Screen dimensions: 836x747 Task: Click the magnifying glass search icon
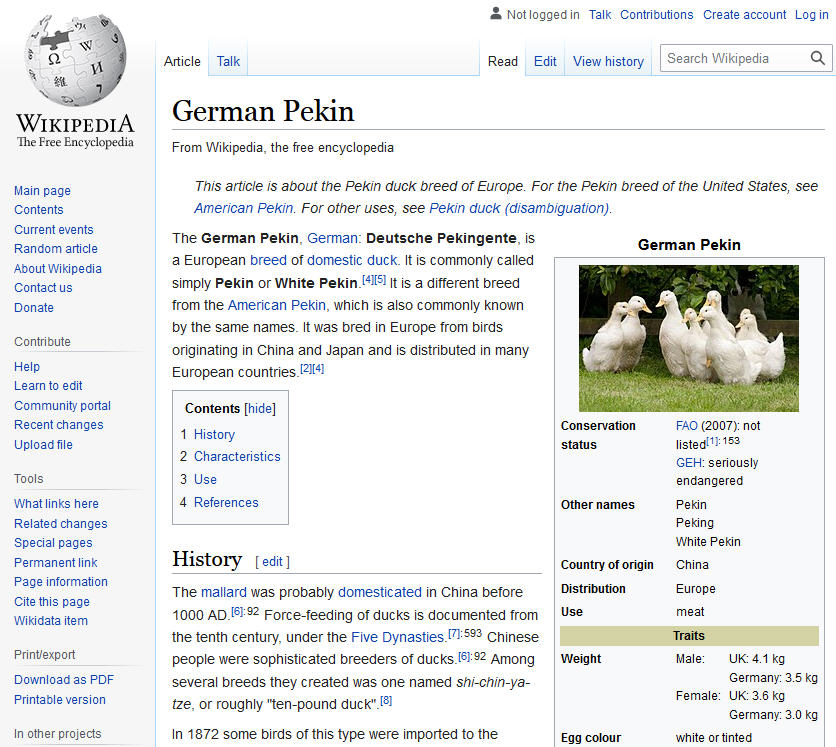pyautogui.click(x=819, y=59)
